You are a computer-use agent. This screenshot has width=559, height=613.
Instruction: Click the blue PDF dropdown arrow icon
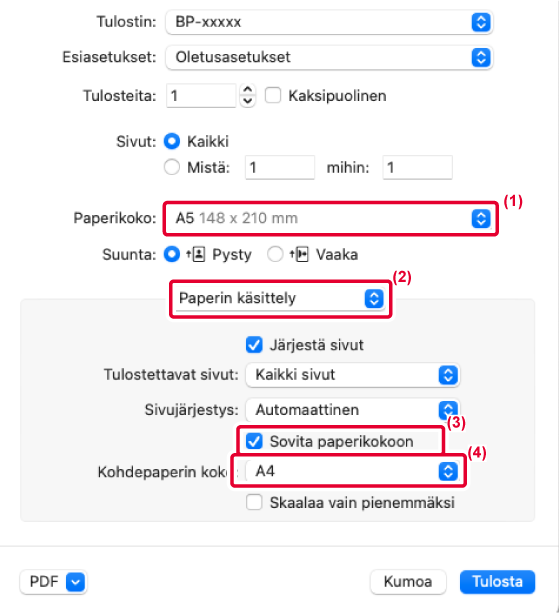(x=75, y=582)
